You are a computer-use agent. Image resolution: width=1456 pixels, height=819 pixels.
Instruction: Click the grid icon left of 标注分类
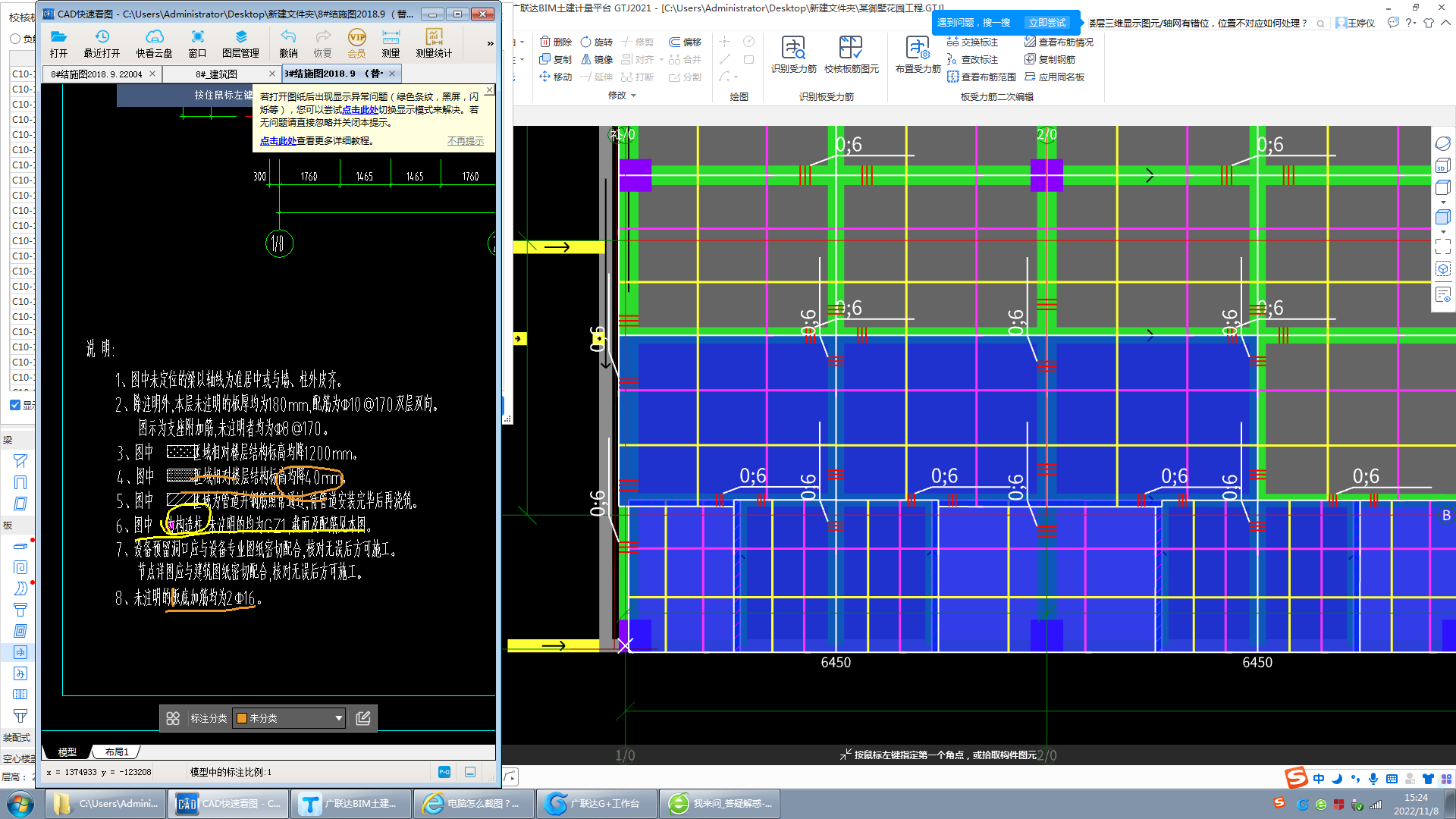pyautogui.click(x=173, y=718)
